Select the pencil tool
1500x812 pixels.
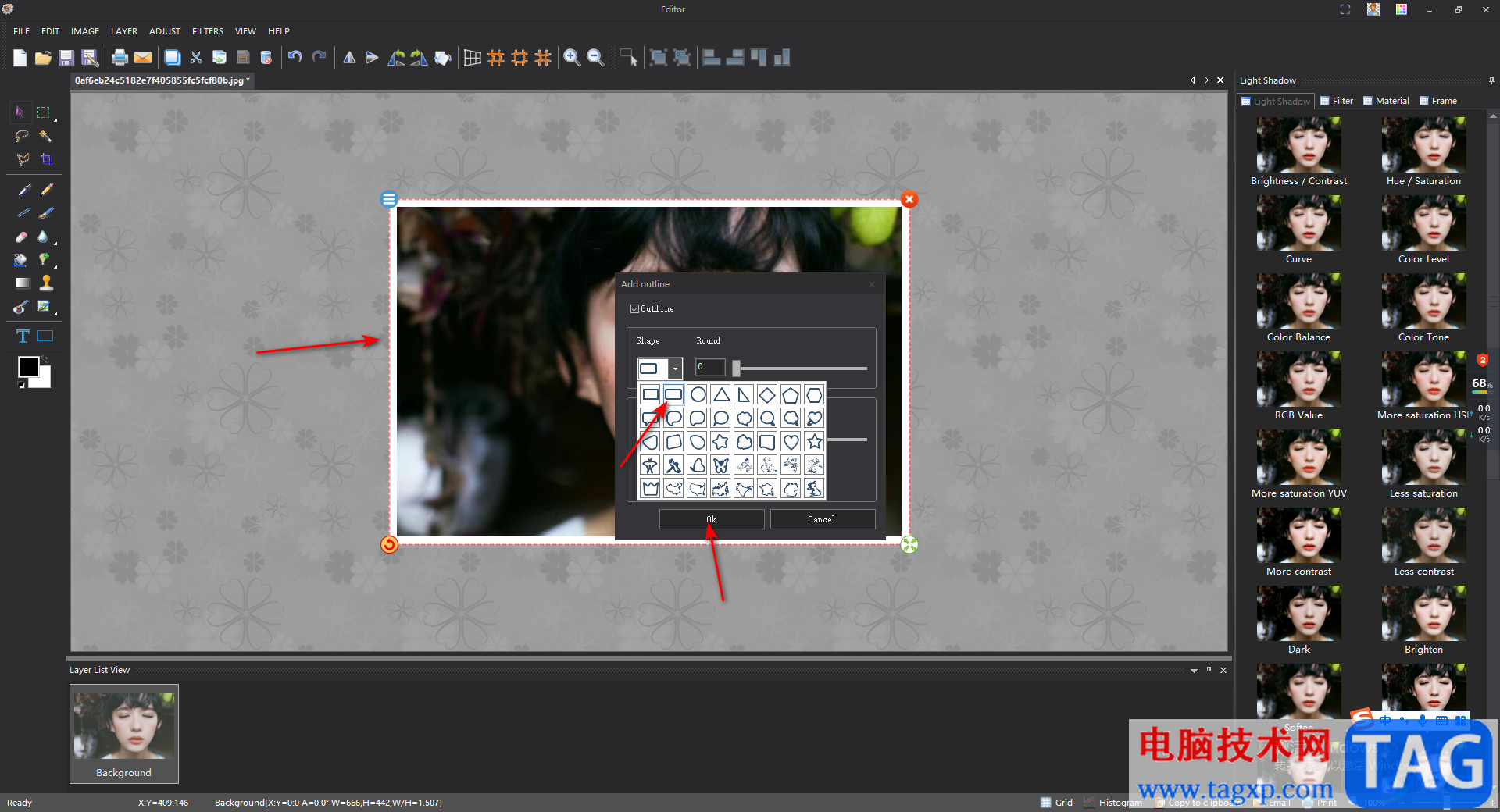(47, 190)
